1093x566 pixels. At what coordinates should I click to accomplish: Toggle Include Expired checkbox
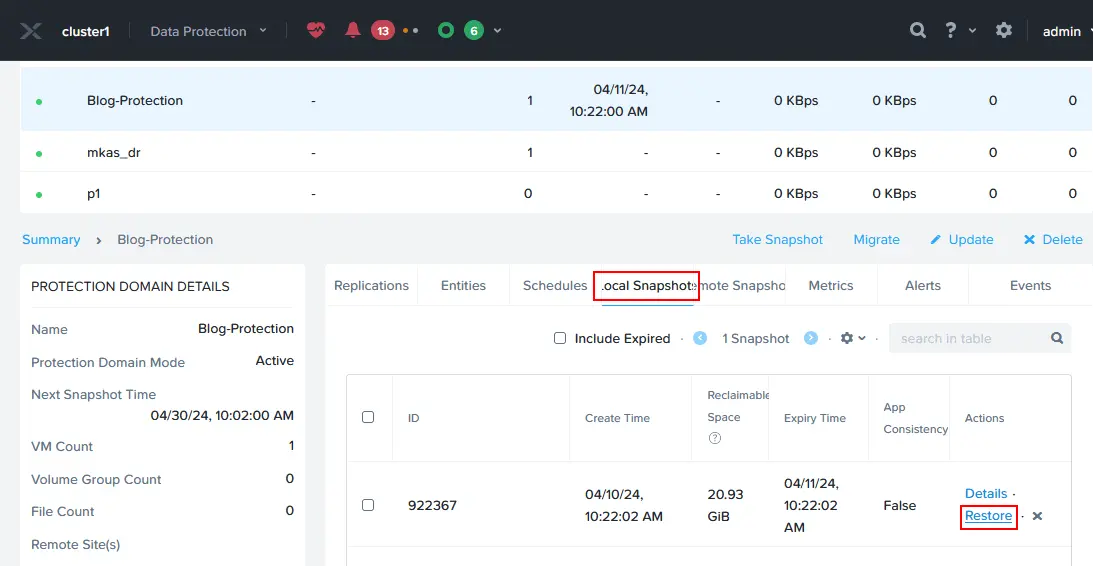[x=560, y=338]
